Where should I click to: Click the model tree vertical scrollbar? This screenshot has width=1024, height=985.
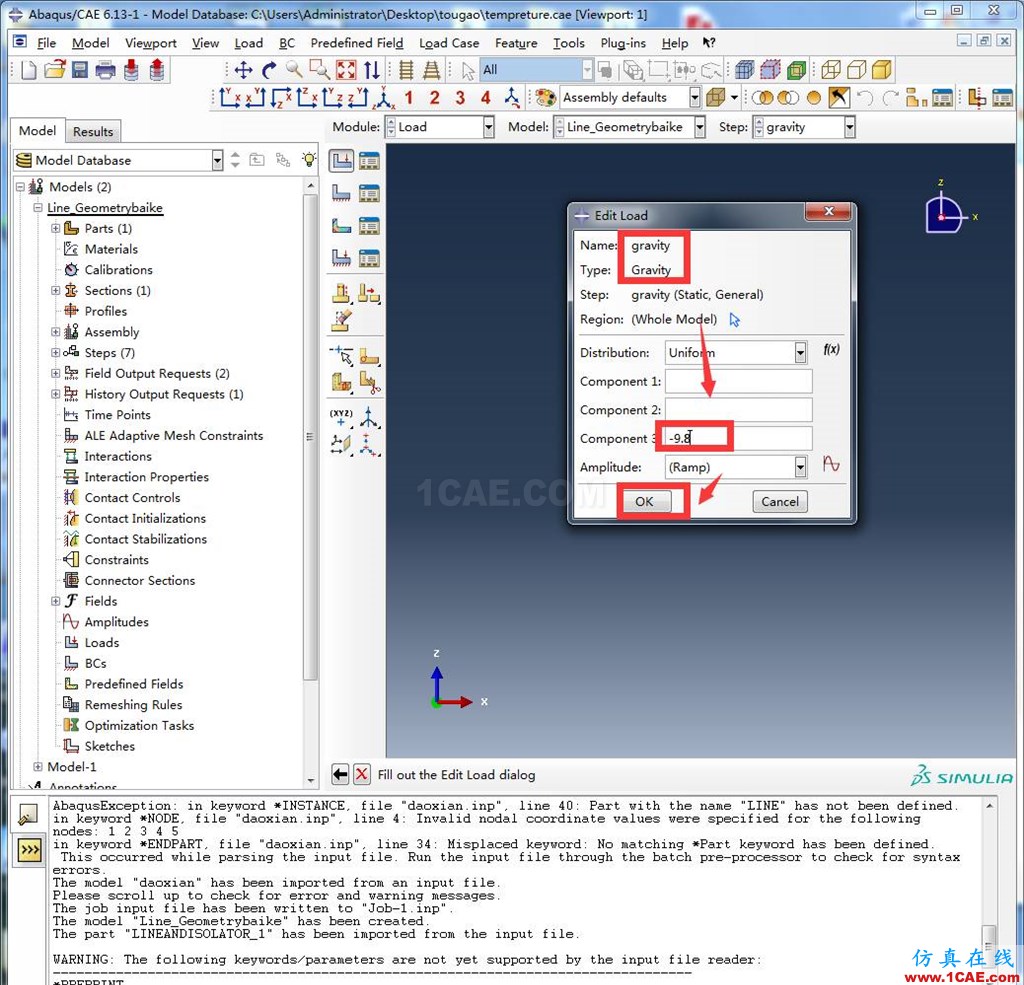click(x=311, y=438)
